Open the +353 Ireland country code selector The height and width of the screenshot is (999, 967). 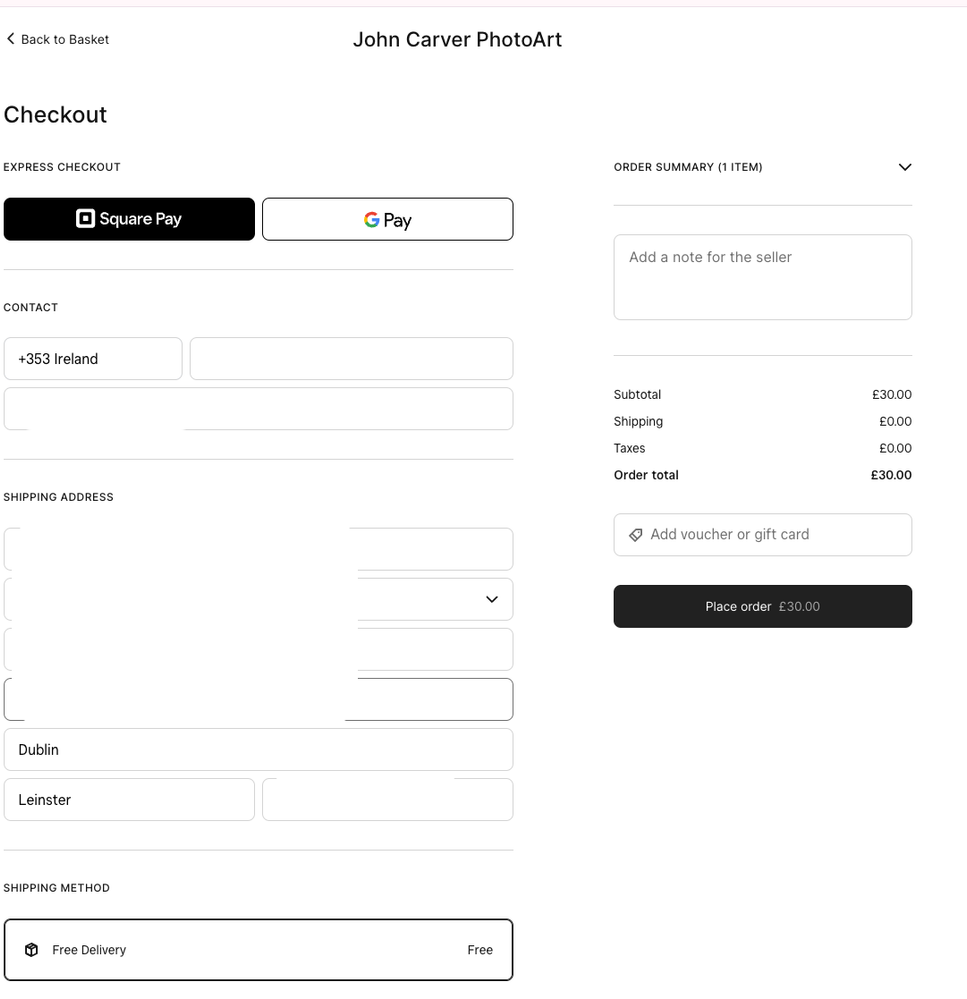[x=93, y=359]
